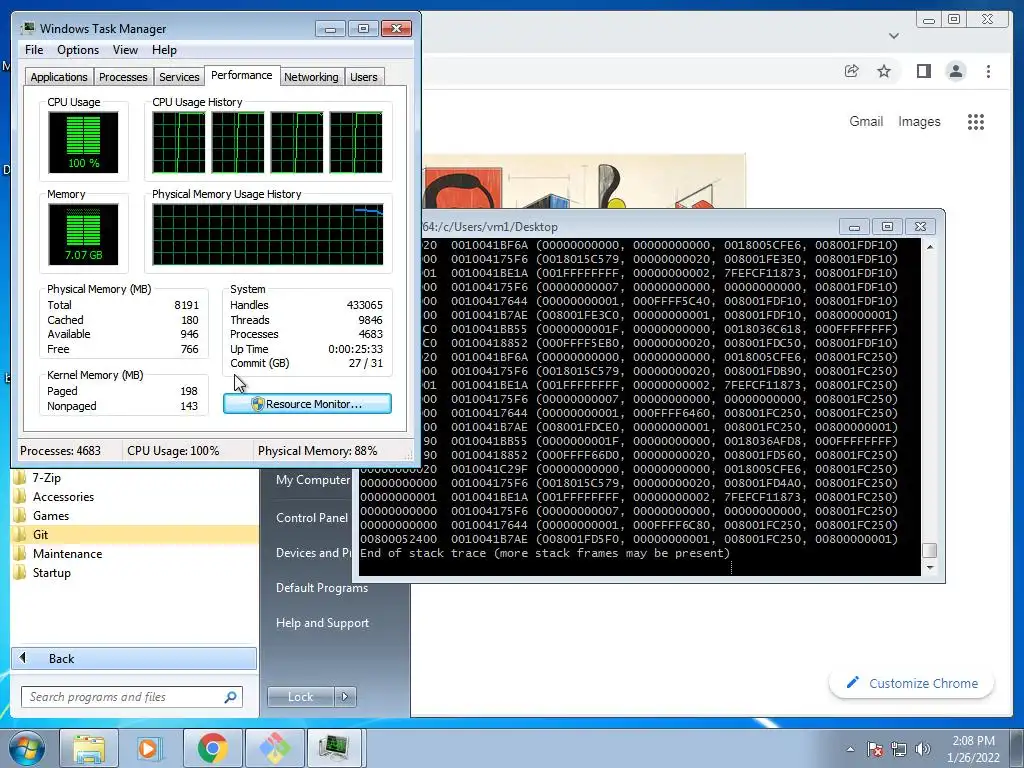Open Control Panel from Start menu
Viewport: 1024px width, 768px height.
pyautogui.click(x=312, y=517)
